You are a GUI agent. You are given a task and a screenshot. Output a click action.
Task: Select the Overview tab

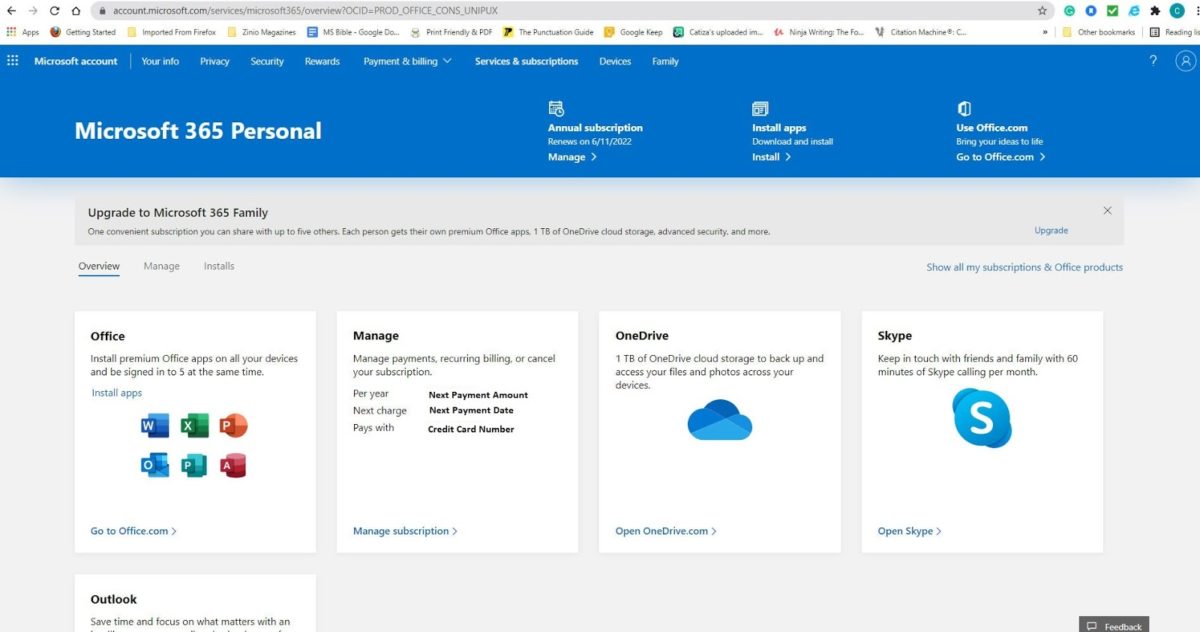pyautogui.click(x=99, y=266)
